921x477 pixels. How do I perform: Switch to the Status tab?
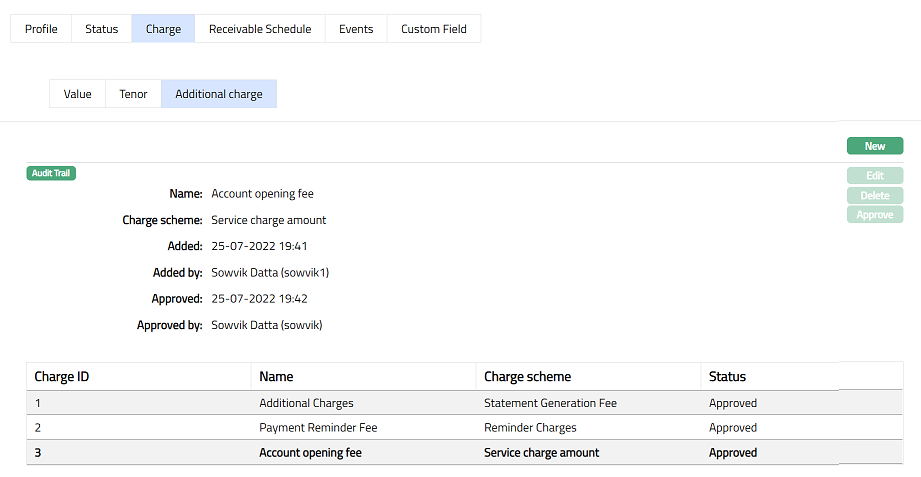pos(101,29)
